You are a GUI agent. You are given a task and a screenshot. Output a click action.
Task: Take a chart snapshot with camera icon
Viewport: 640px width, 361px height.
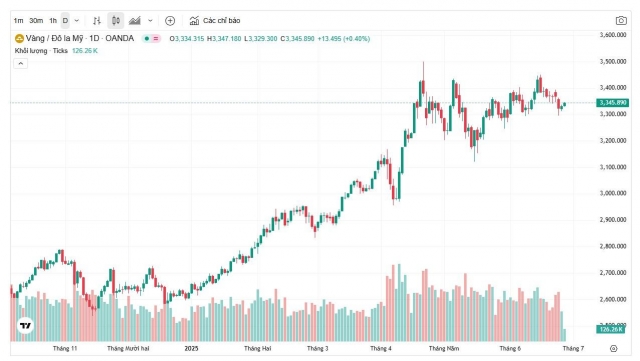tap(621, 20)
